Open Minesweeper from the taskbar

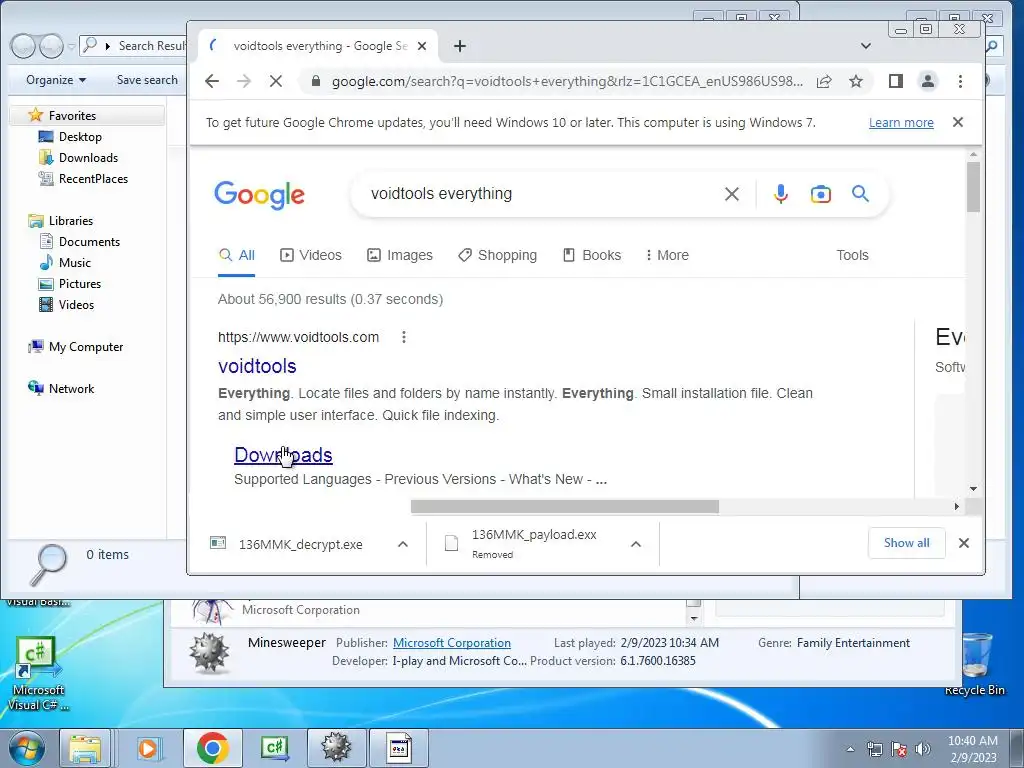(336, 748)
